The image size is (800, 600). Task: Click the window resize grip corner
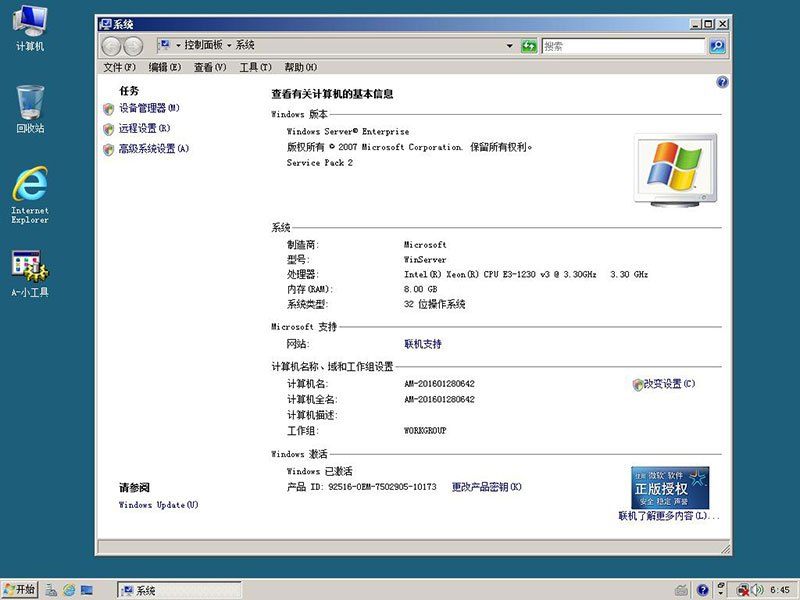pos(726,549)
